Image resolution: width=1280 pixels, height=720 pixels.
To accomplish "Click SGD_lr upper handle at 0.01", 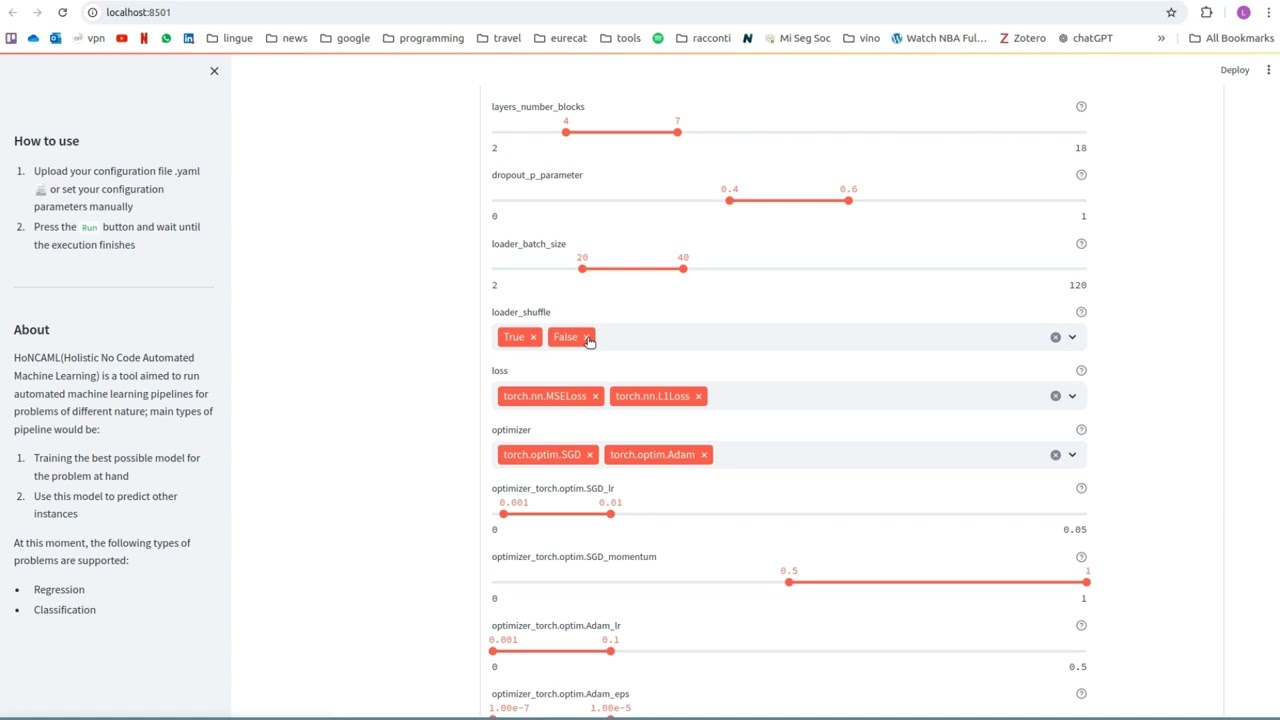I will pyautogui.click(x=610, y=514).
